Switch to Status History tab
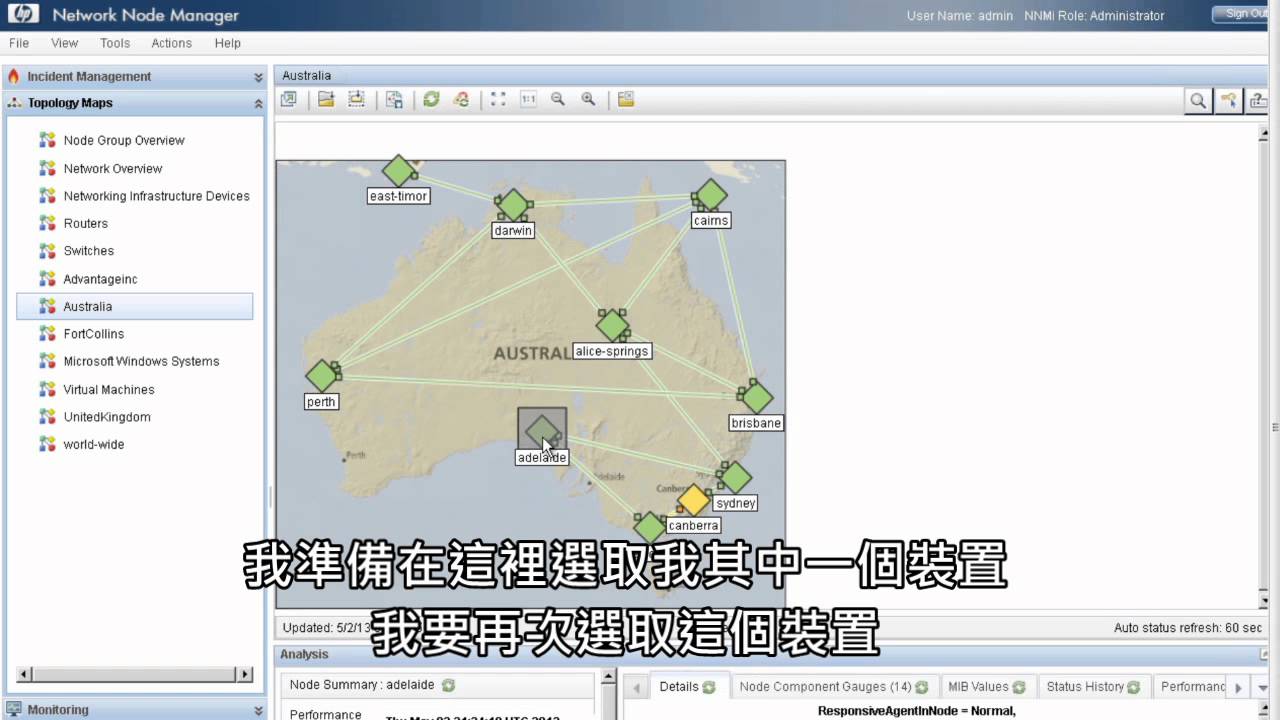This screenshot has height=720, width=1280. point(1092,687)
